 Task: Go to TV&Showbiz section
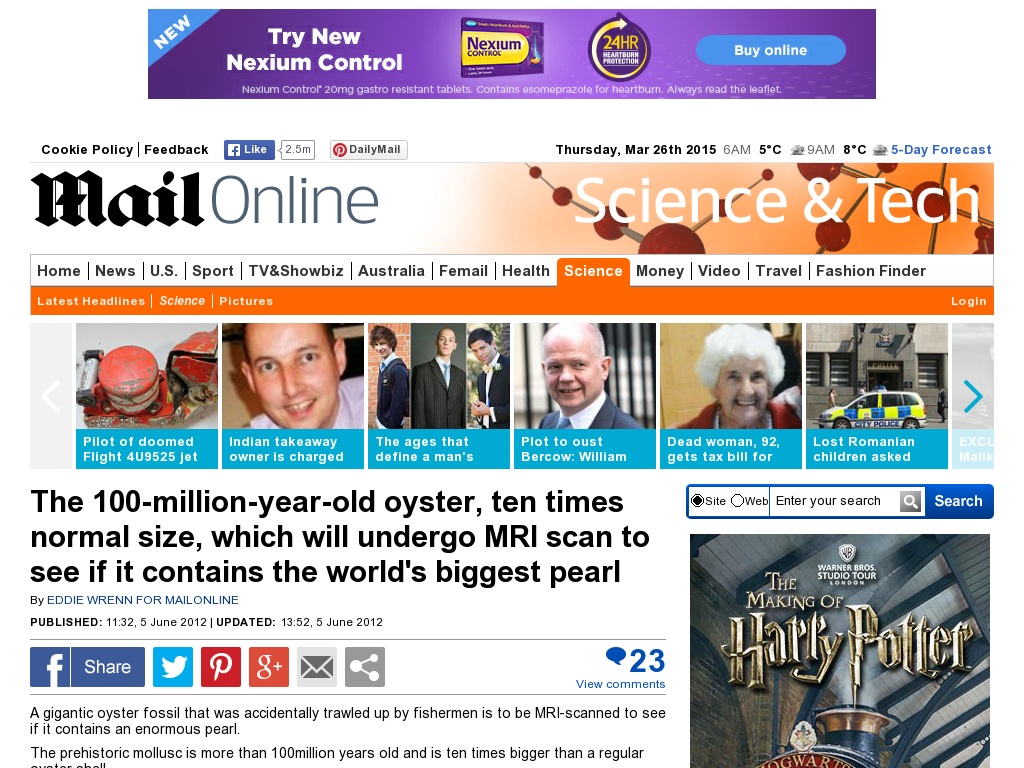296,271
